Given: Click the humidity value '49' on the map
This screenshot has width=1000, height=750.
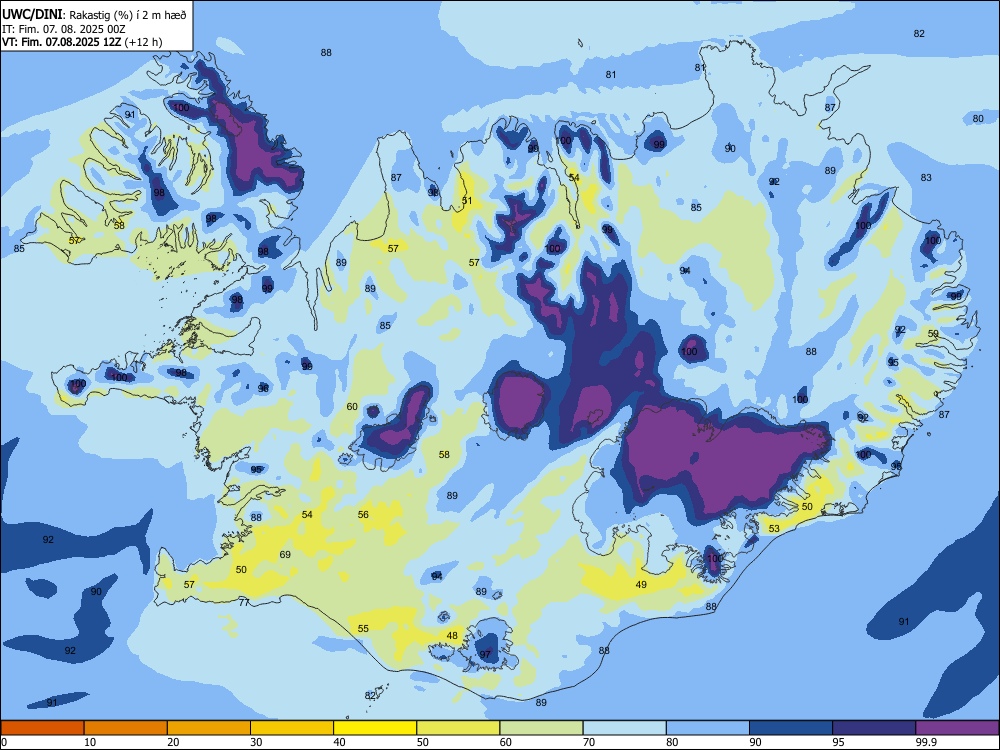Looking at the screenshot, I should click(x=641, y=584).
